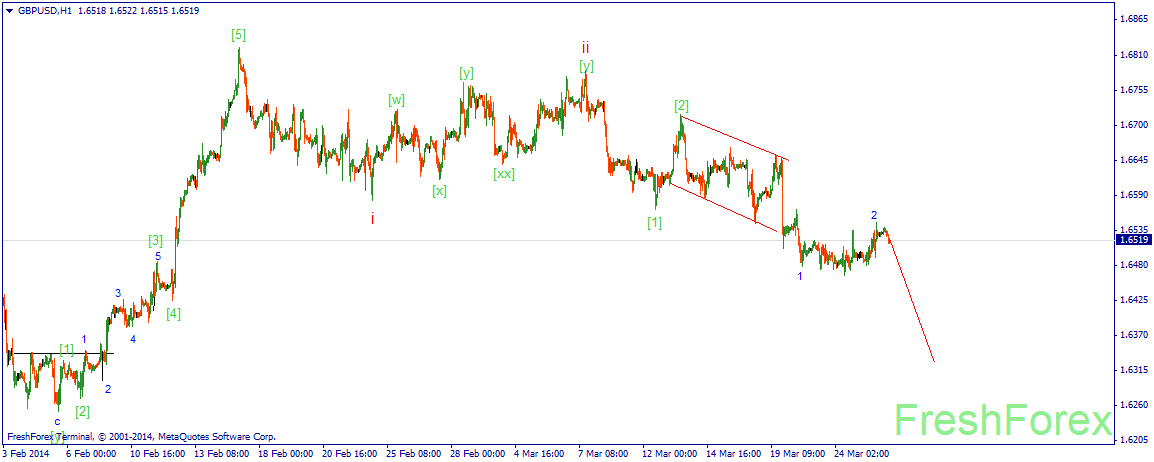Screen dimensions: 1154x462
Task: Select the red ii wave label
Action: click(x=585, y=48)
